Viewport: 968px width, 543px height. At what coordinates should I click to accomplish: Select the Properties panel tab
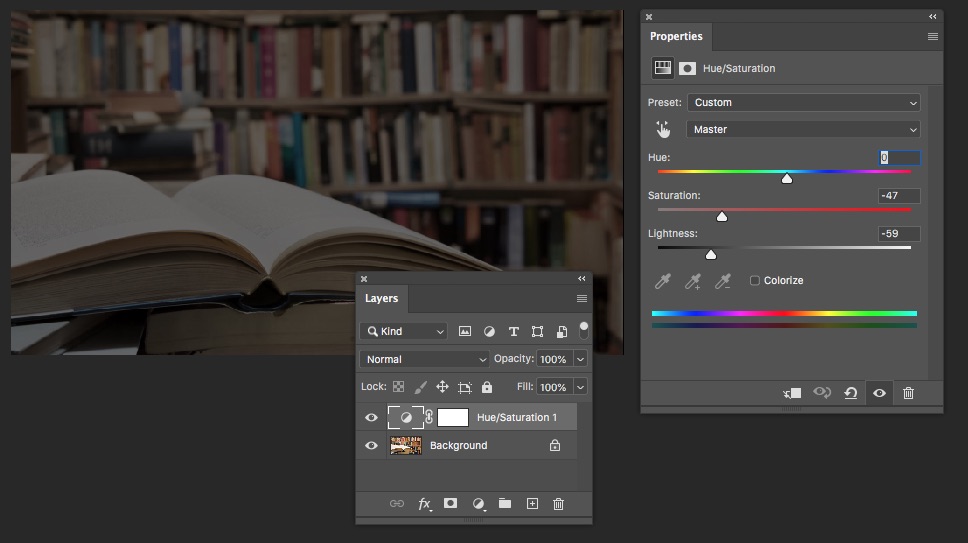tap(676, 36)
